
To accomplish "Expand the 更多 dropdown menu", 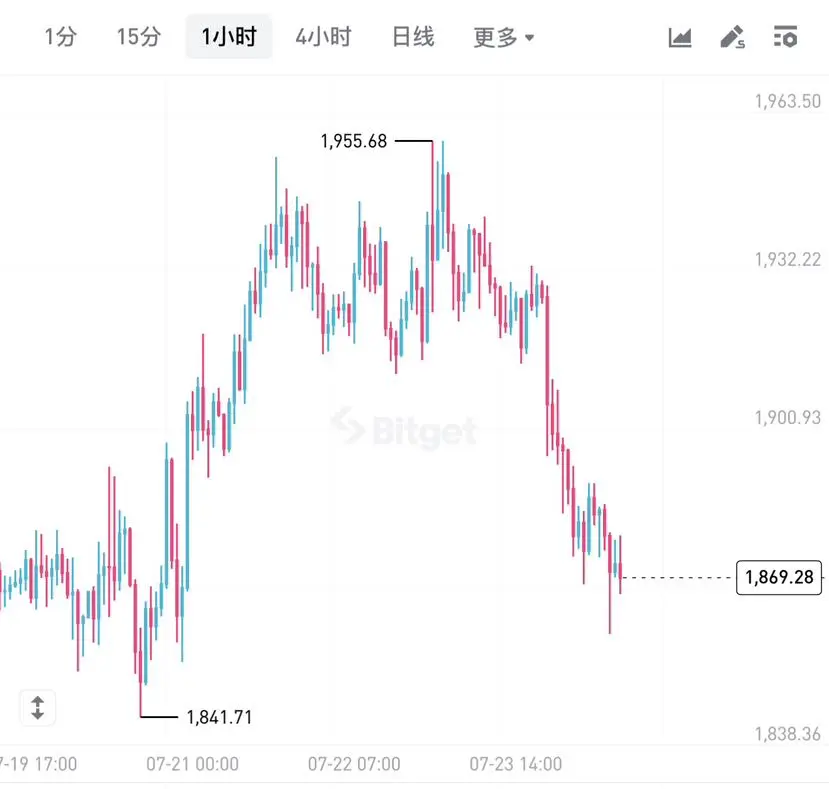I will pyautogui.click(x=504, y=38).
